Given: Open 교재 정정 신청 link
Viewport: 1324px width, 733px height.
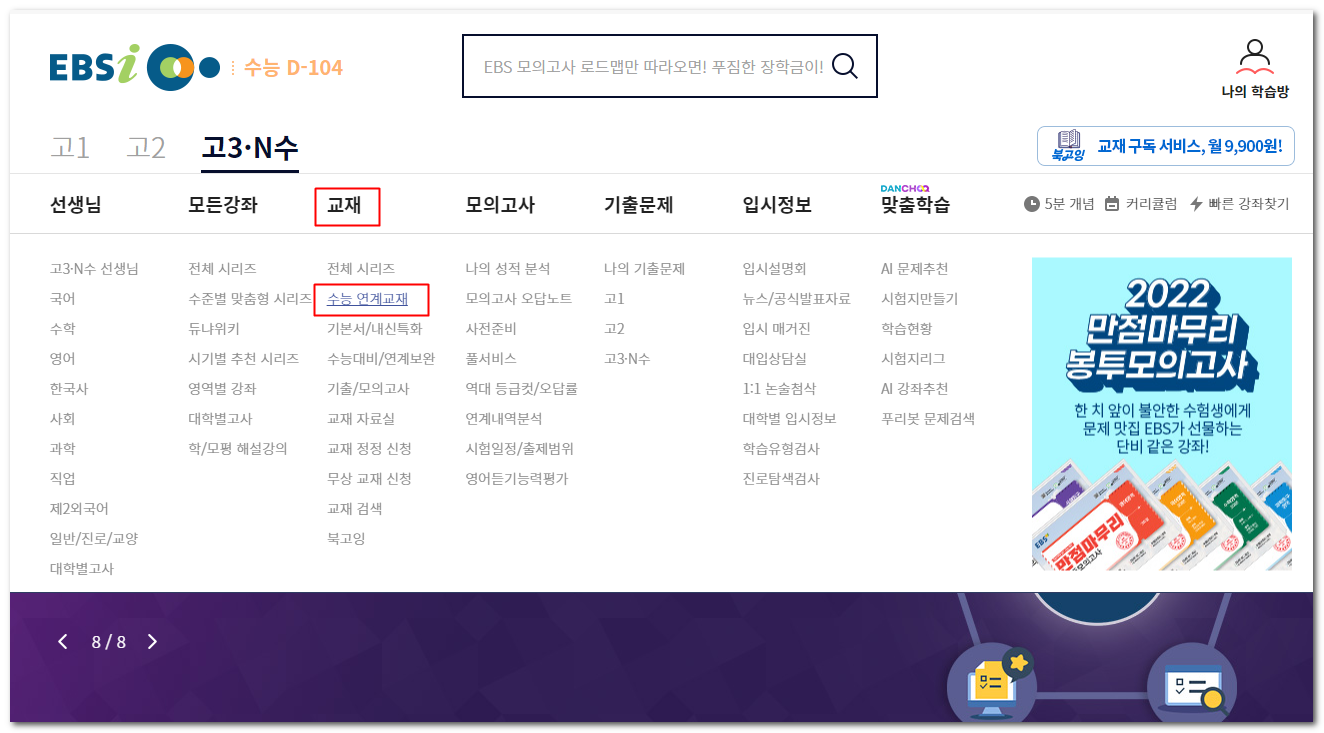Looking at the screenshot, I should (x=369, y=449).
